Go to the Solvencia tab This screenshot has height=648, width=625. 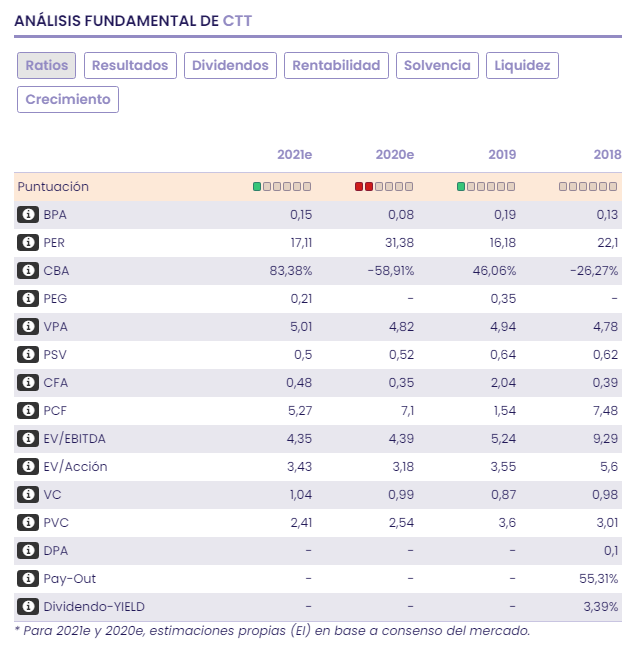(x=437, y=66)
